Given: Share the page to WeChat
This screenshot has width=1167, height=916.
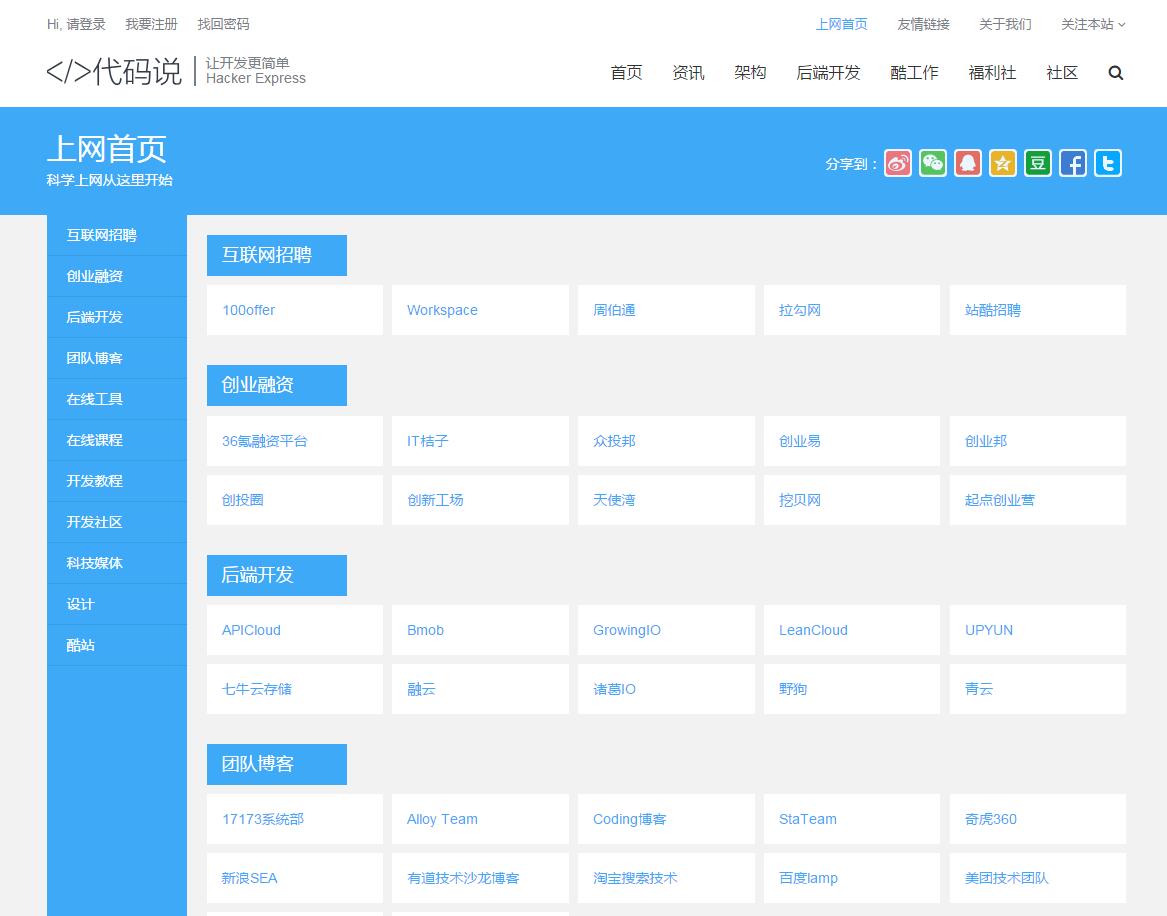Looking at the screenshot, I should click(x=932, y=163).
